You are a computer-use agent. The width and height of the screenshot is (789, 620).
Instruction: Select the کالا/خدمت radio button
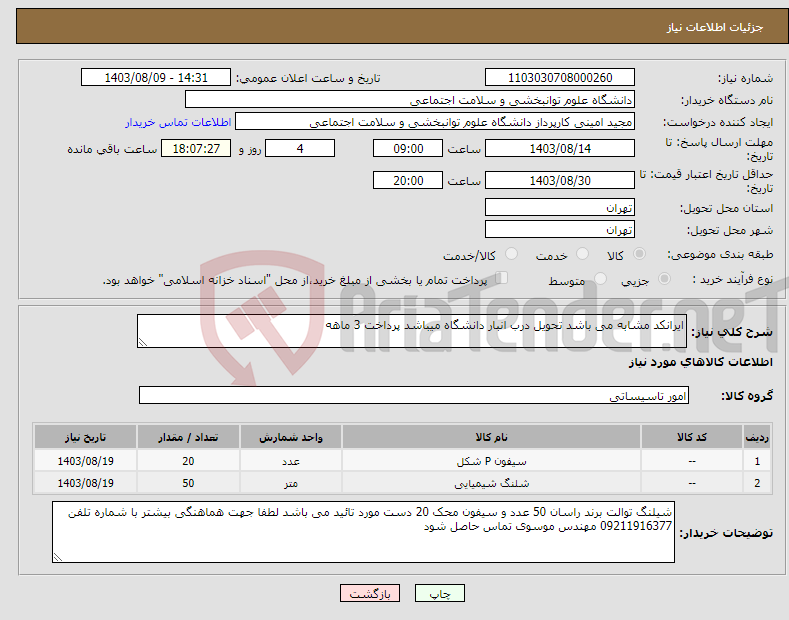coord(511,254)
